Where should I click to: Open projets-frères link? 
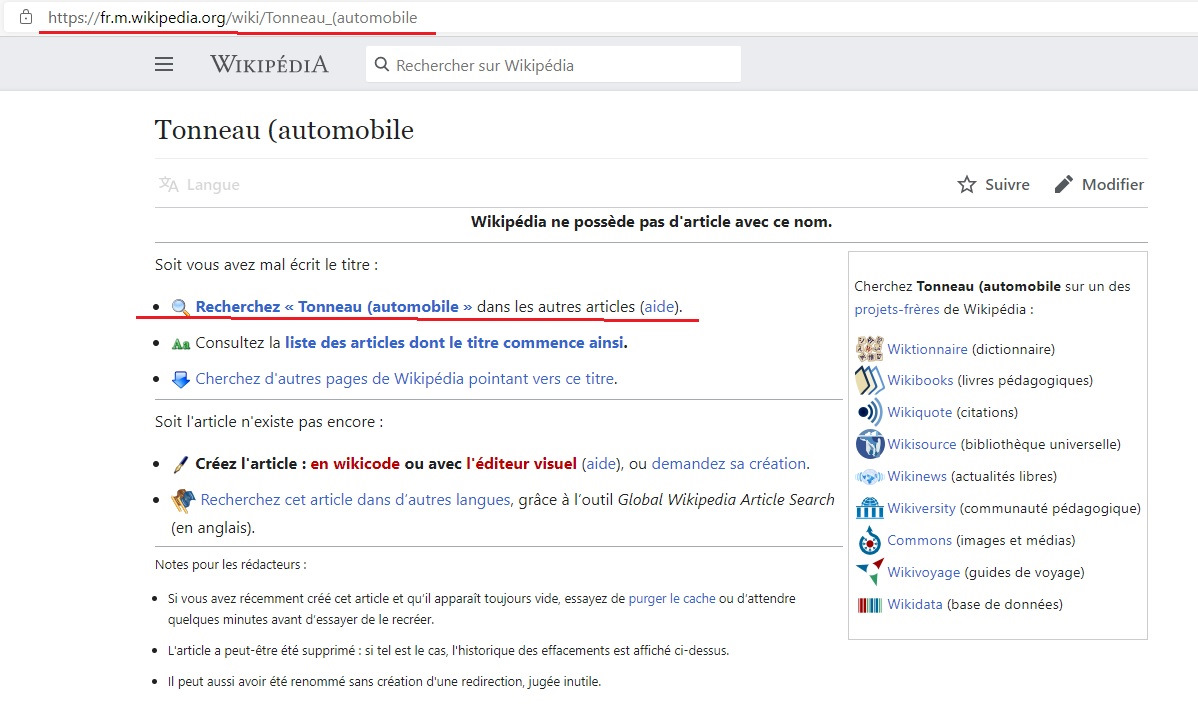897,309
